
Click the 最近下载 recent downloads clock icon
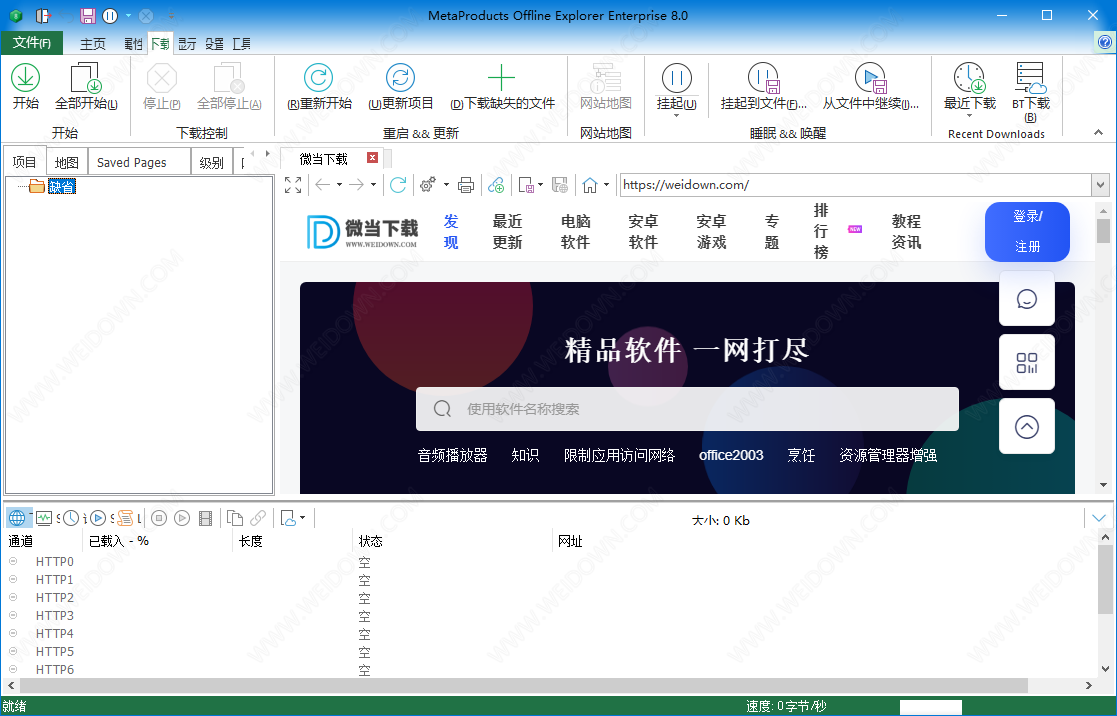point(970,78)
